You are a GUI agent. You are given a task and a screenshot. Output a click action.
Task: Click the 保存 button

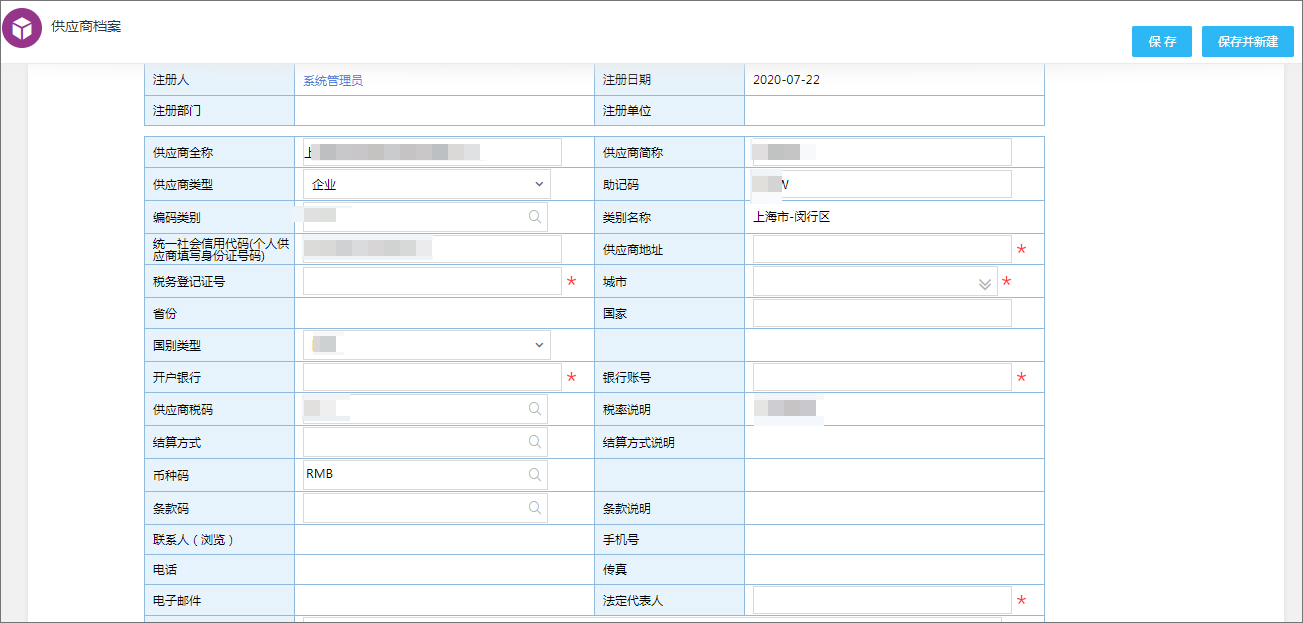(1161, 41)
